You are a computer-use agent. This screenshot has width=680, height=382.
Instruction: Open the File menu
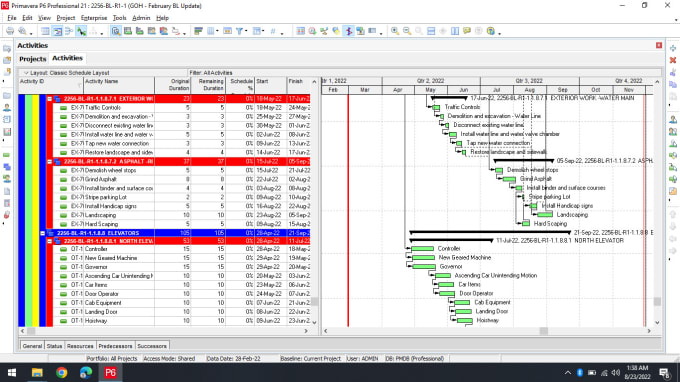[12, 18]
